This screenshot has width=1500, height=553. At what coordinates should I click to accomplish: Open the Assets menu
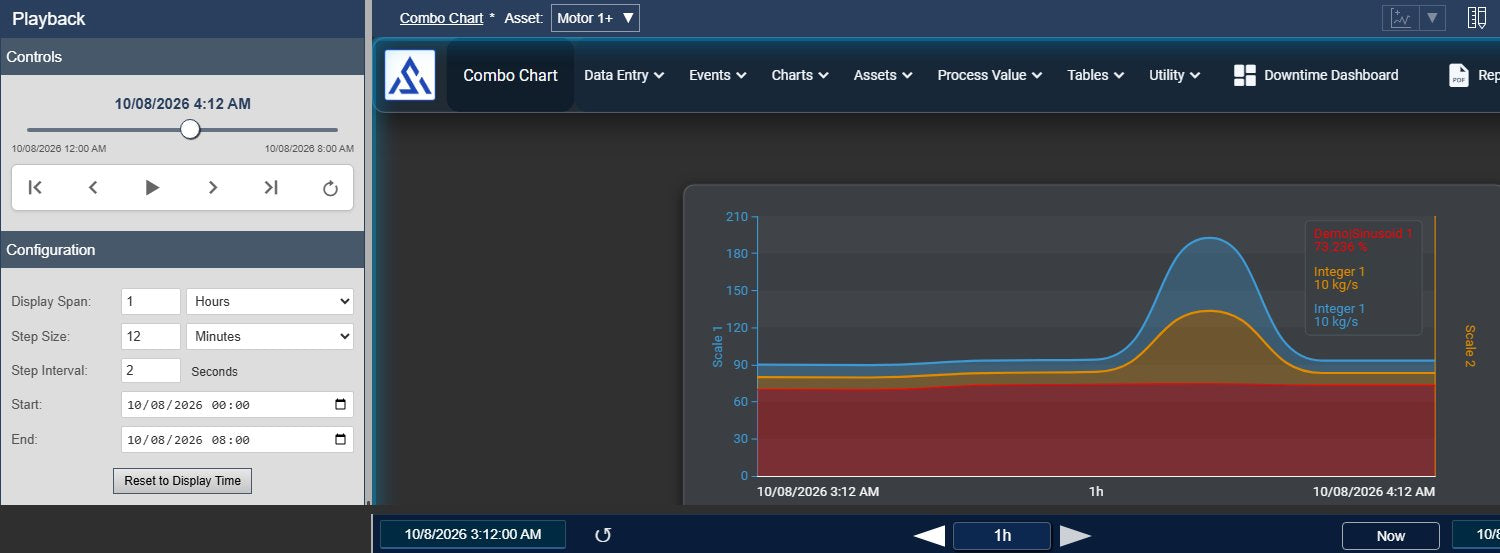[x=883, y=75]
